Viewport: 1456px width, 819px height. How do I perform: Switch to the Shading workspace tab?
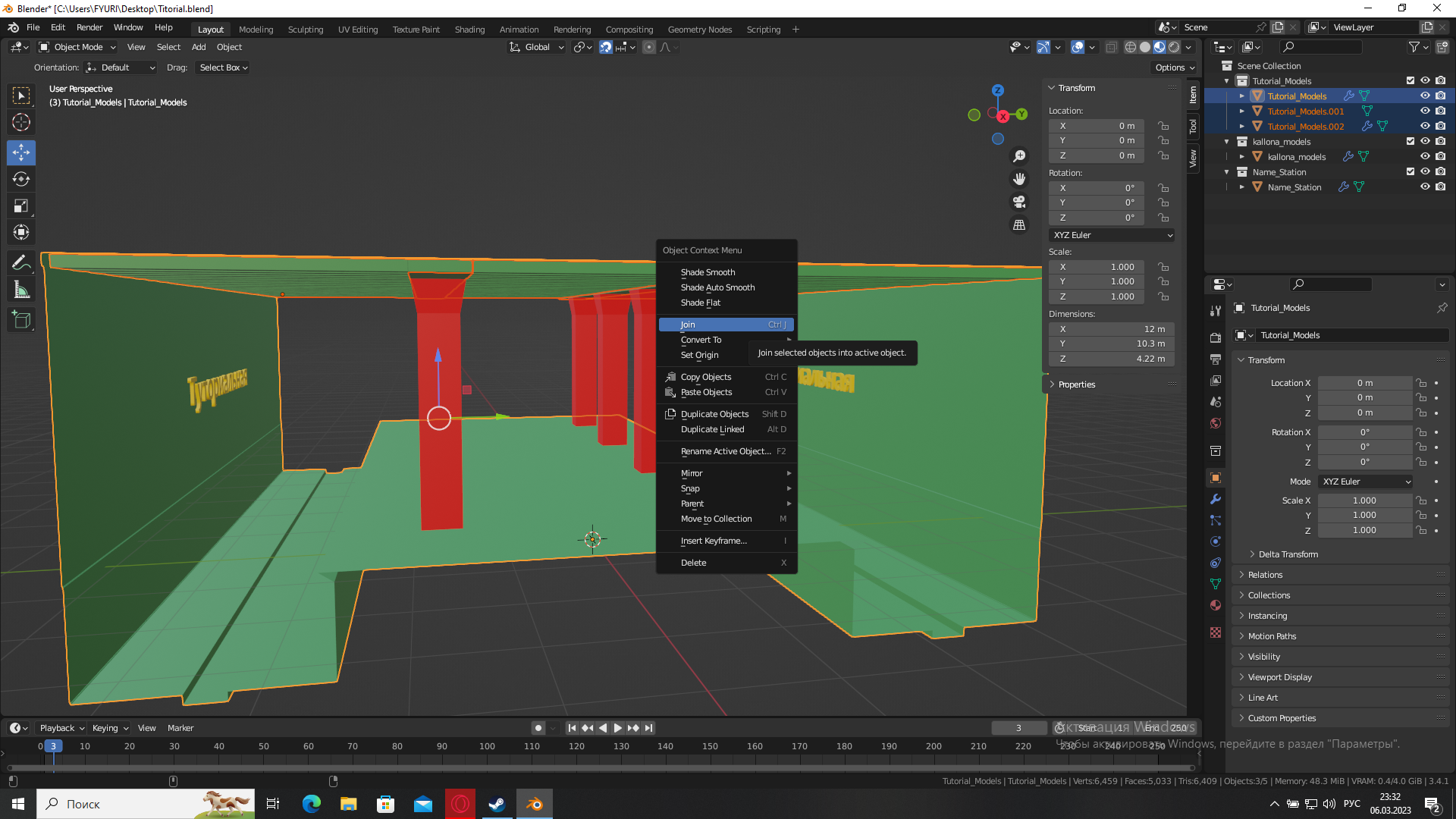click(x=469, y=30)
